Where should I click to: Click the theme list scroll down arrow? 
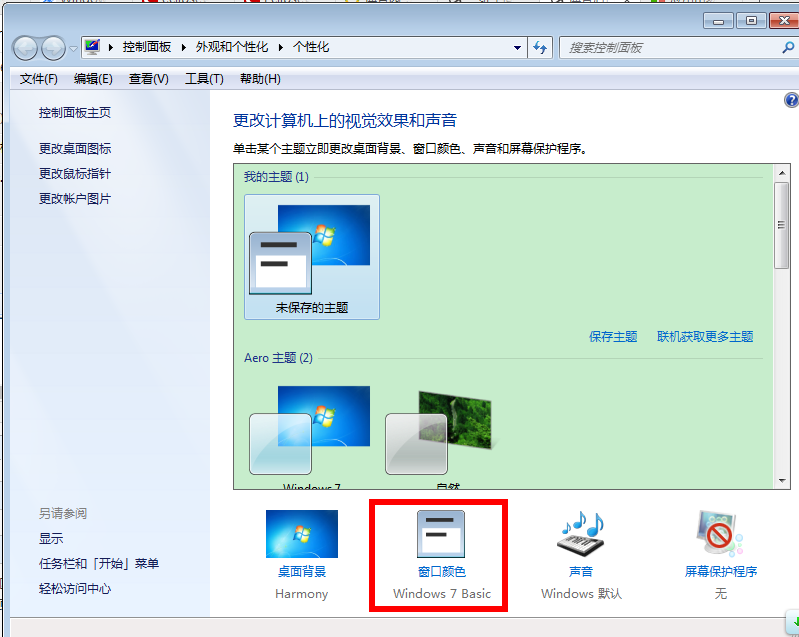coord(782,481)
